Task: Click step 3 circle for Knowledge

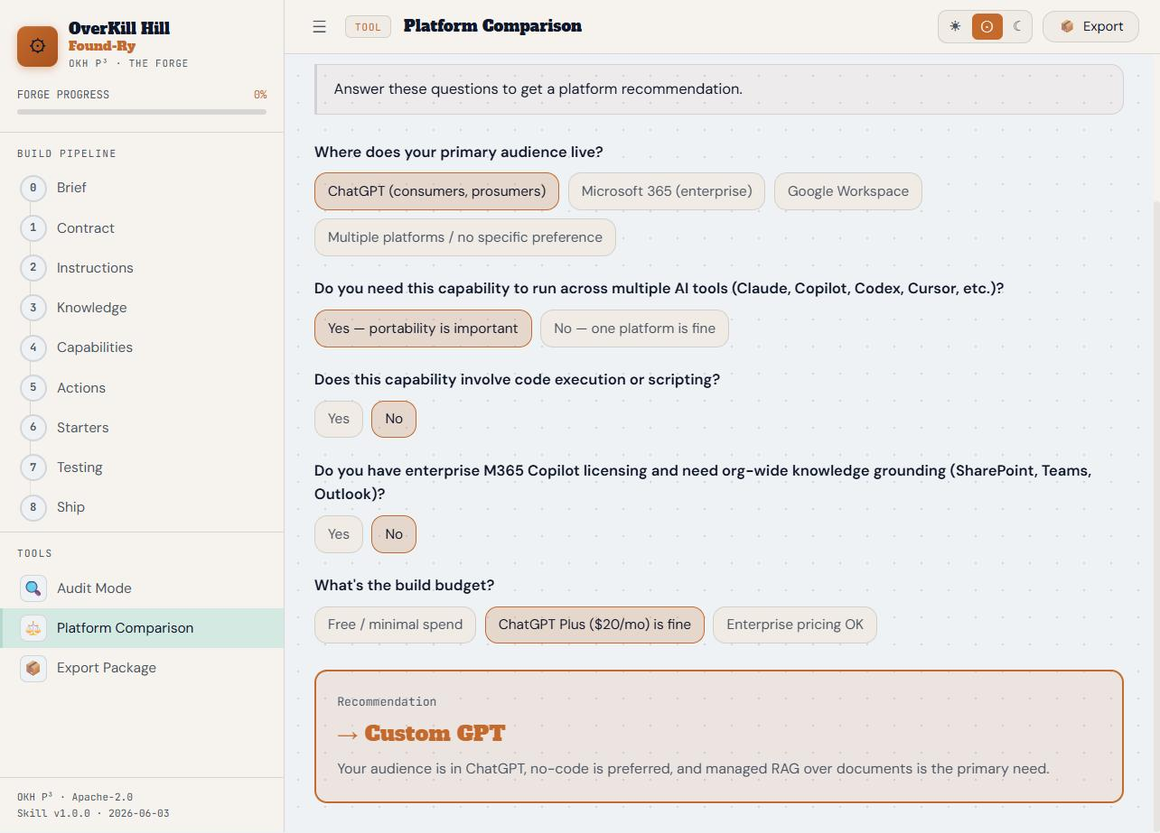Action: (33, 308)
